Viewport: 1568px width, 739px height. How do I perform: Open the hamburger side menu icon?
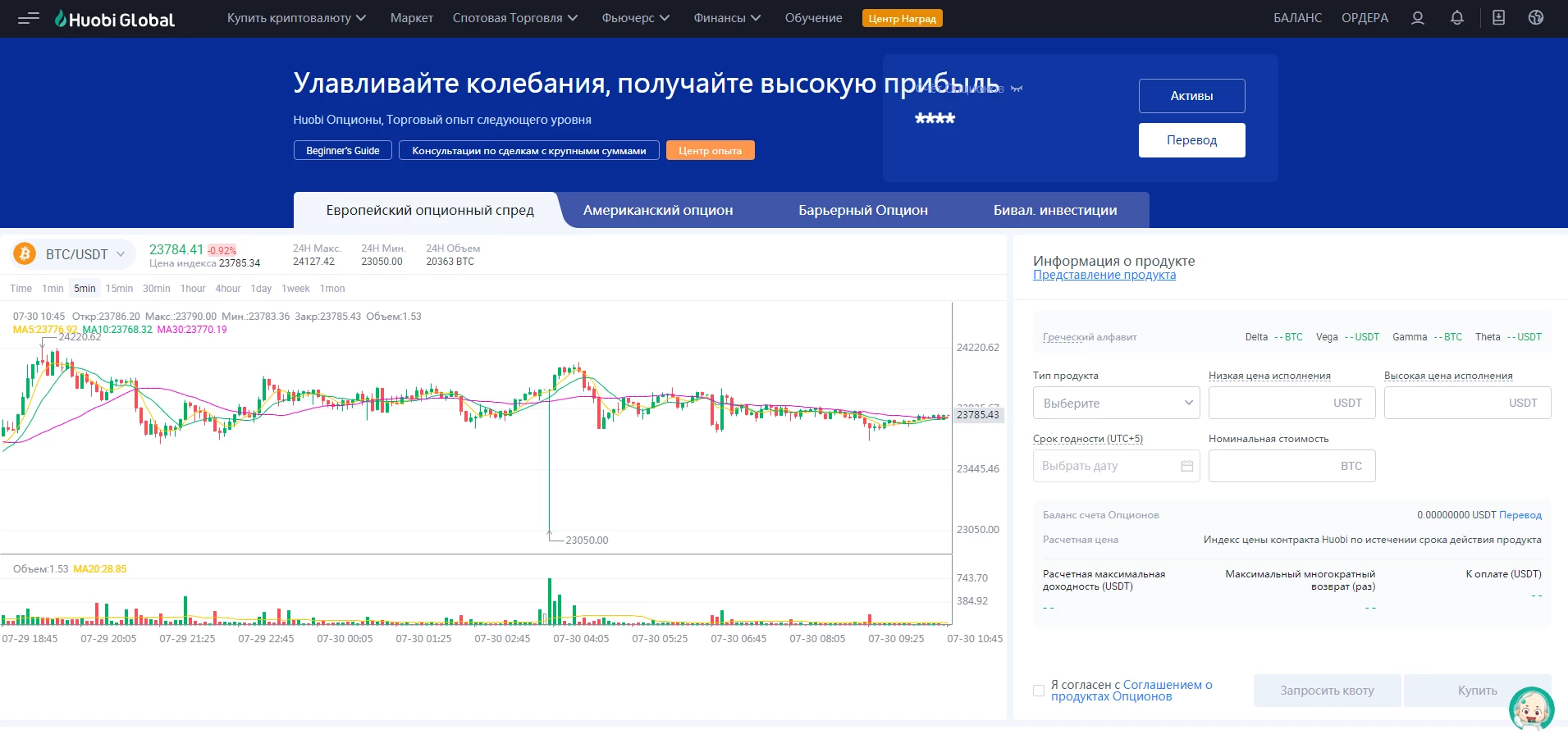(x=29, y=18)
